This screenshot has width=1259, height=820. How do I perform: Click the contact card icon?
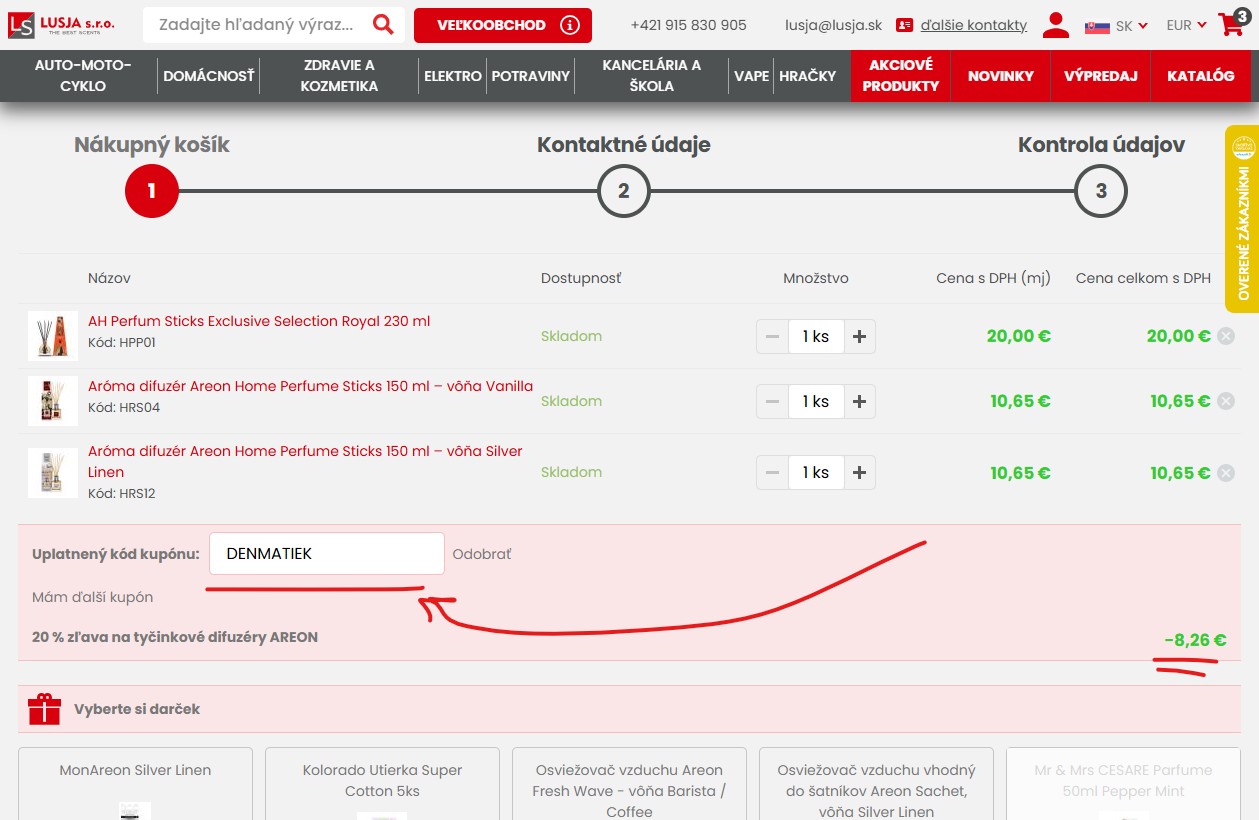(x=904, y=25)
